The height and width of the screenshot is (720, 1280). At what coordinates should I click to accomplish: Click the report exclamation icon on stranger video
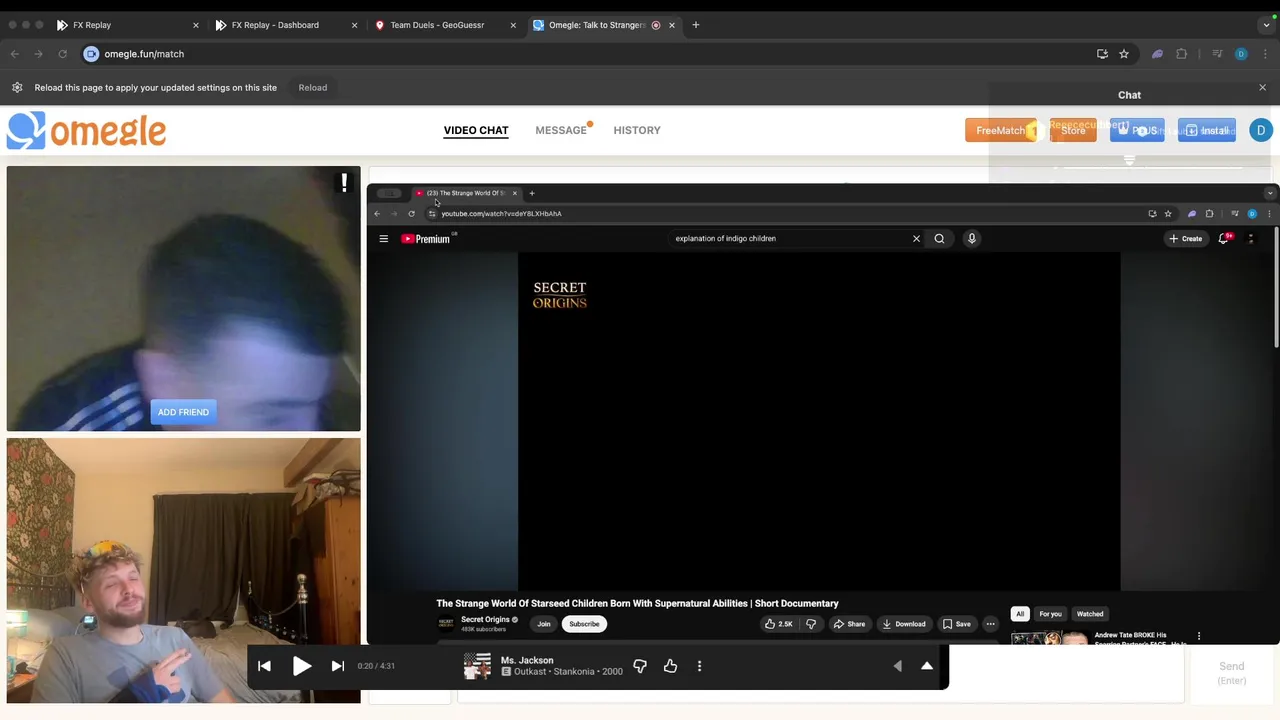(344, 183)
